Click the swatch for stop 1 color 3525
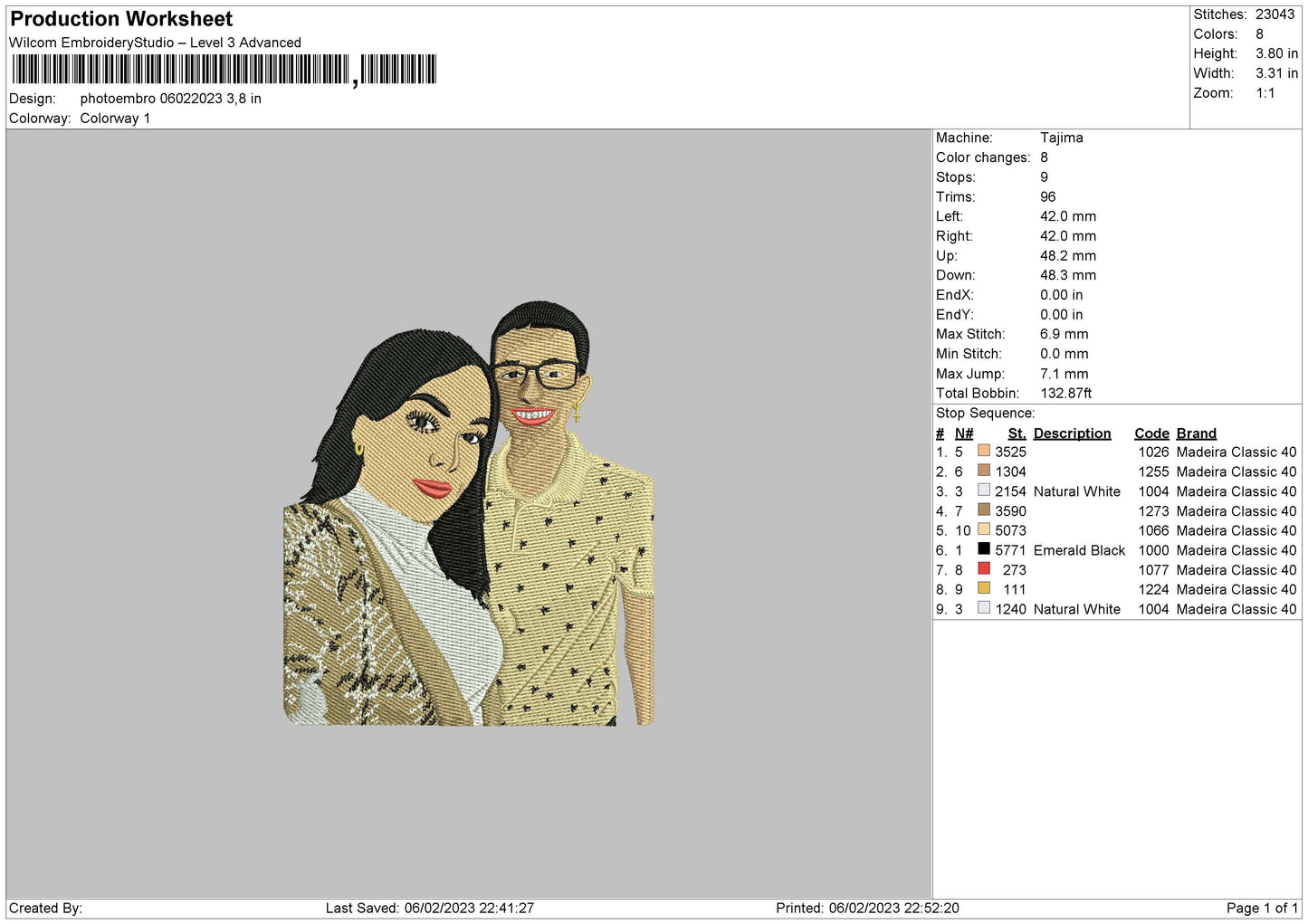Image resolution: width=1308 pixels, height=924 pixels. click(x=984, y=451)
